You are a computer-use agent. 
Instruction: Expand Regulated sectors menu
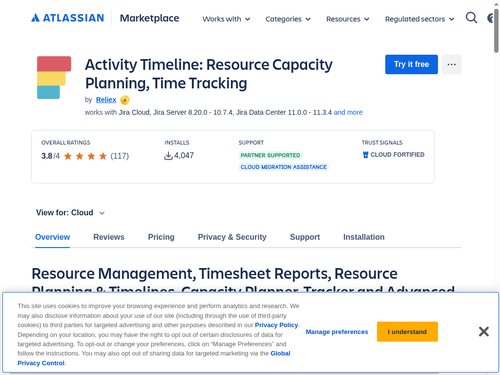coord(420,19)
